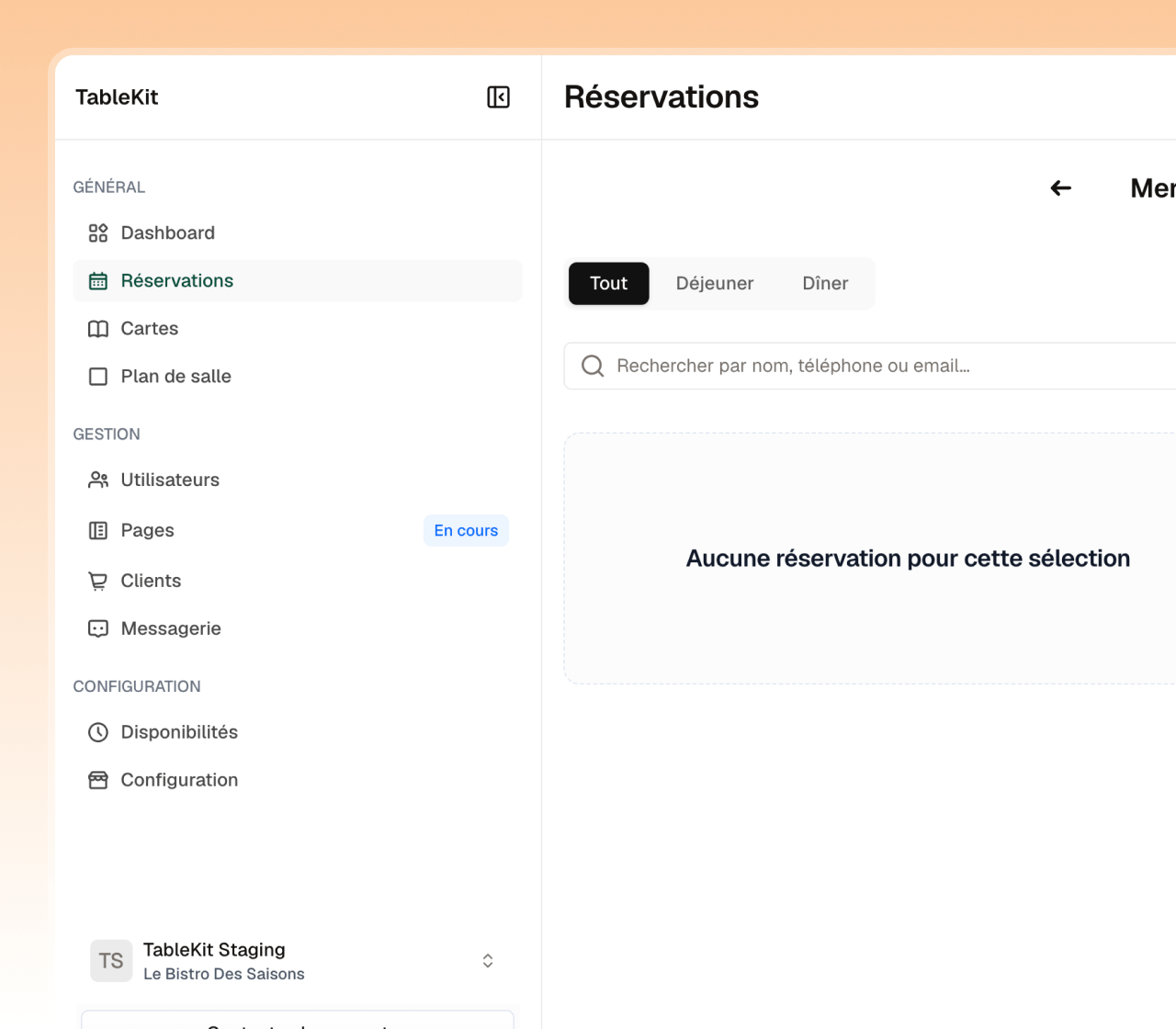Click the Messagerie chat icon
The height and width of the screenshot is (1029, 1176).
[98, 628]
